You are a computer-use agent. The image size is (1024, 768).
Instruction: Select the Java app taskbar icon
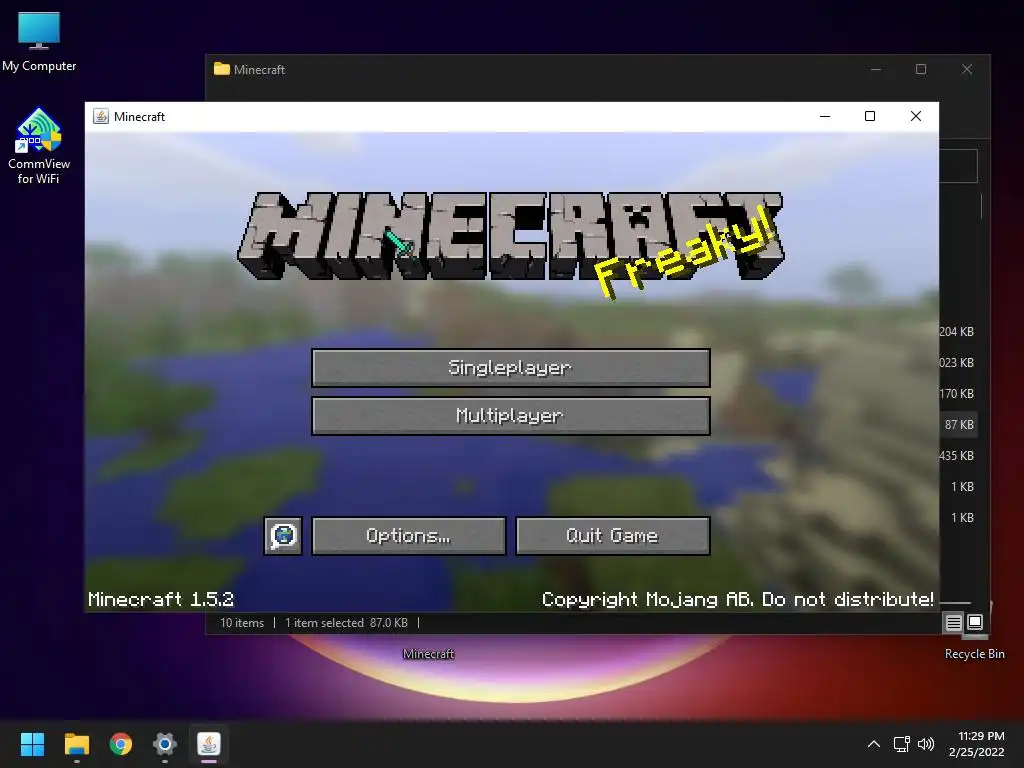[x=209, y=744]
